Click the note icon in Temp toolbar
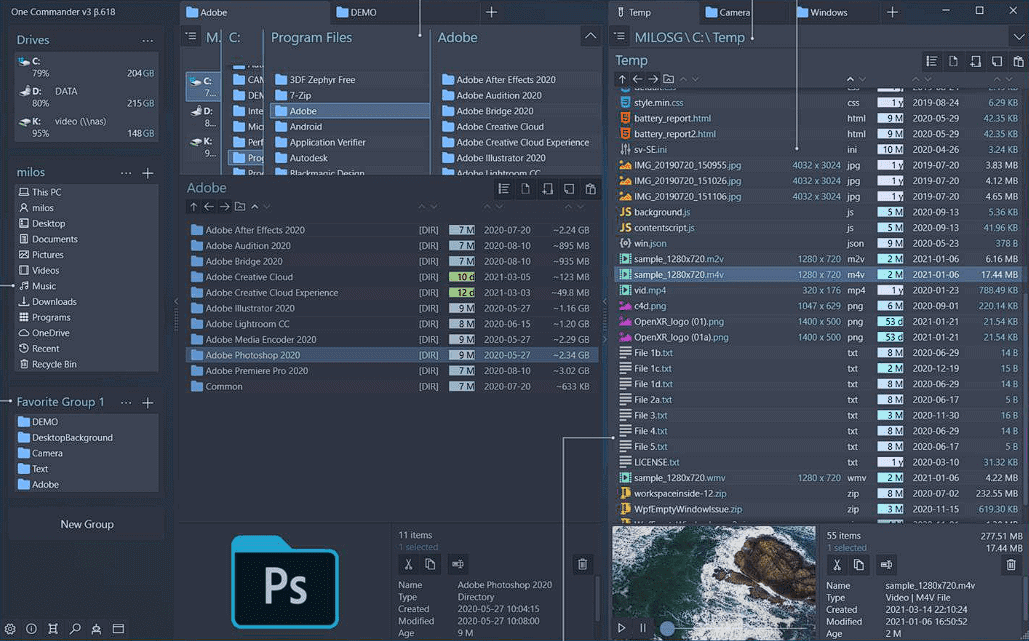Image resolution: width=1029 pixels, height=641 pixels. (997, 61)
